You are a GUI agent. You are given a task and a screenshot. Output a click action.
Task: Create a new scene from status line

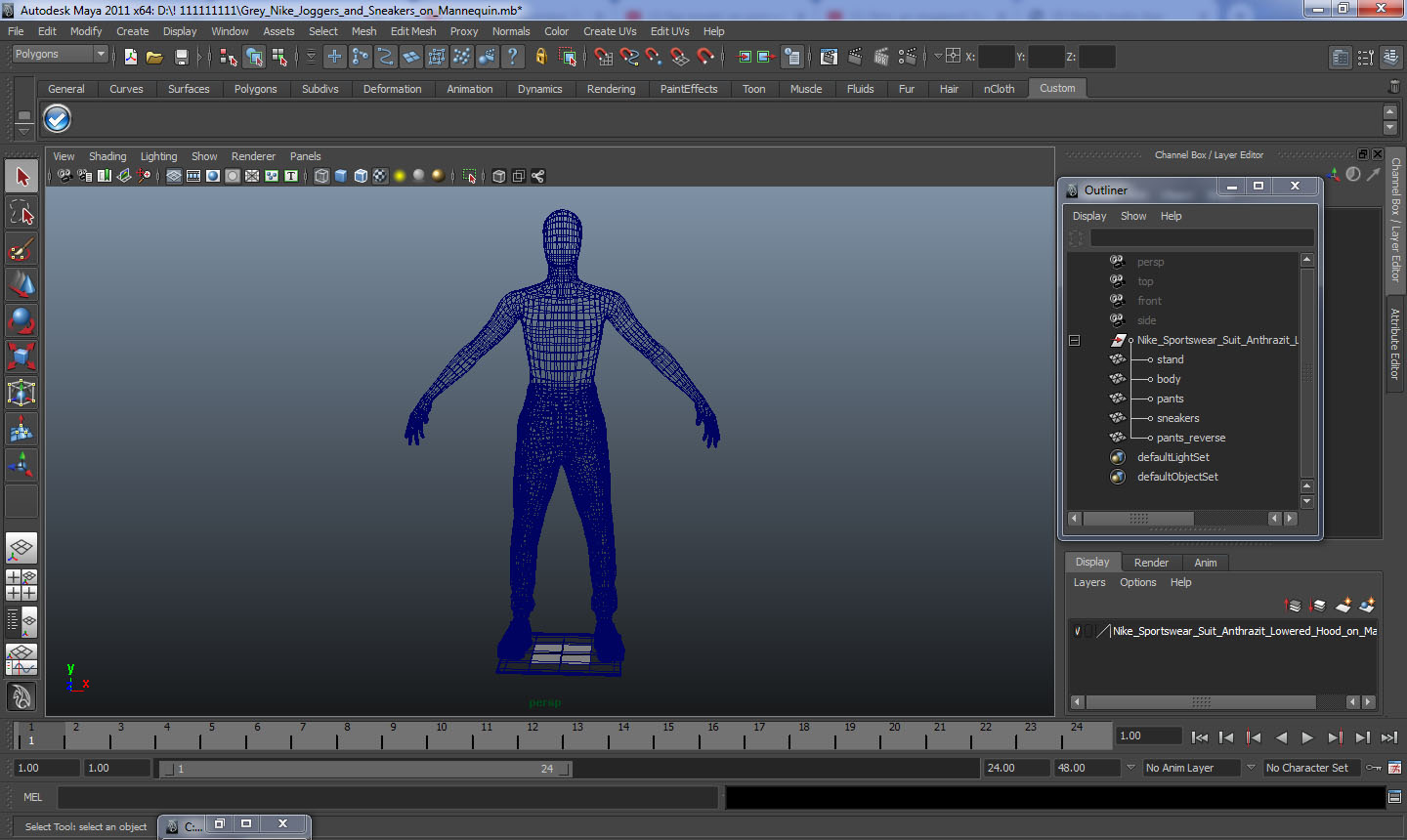(x=130, y=57)
